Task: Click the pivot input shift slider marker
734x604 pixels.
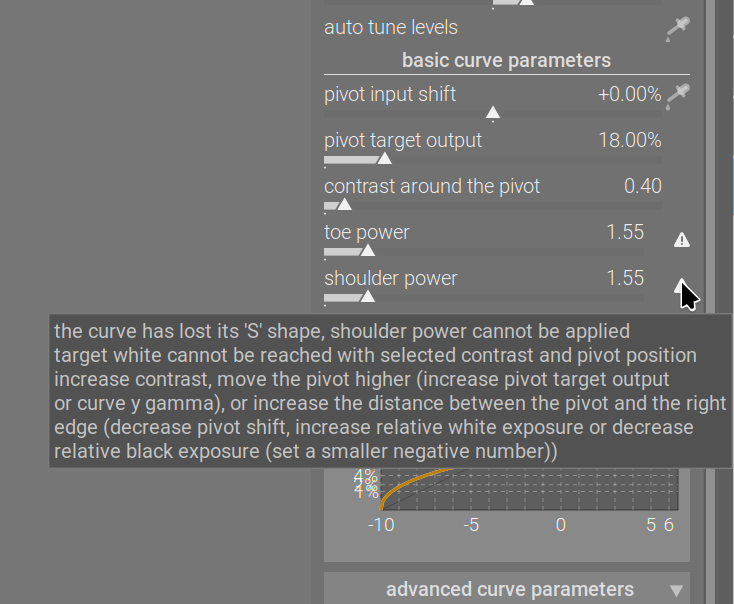Action: tap(492, 112)
